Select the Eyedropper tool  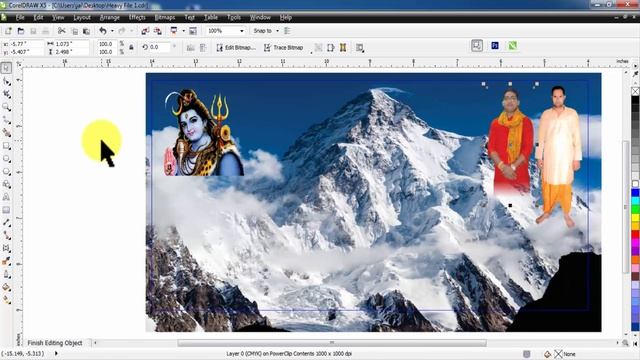pos(6,262)
